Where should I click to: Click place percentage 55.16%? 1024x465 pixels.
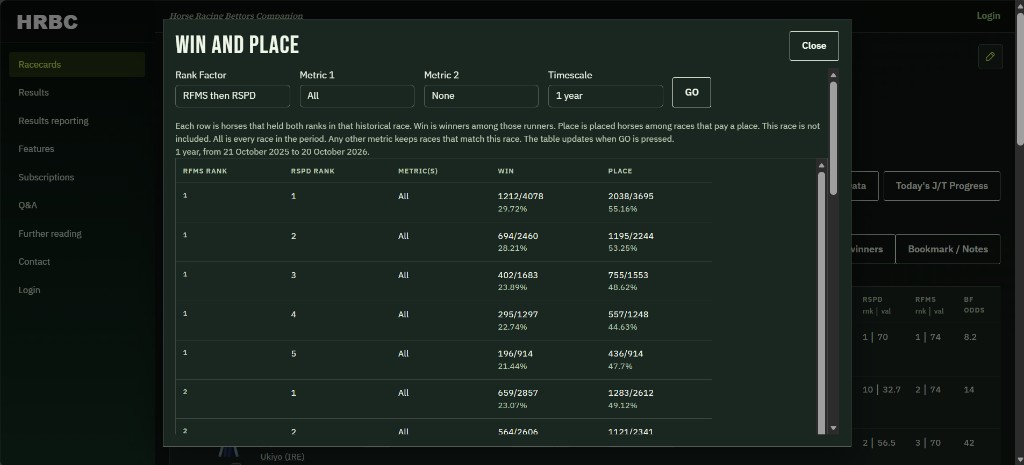[623, 209]
